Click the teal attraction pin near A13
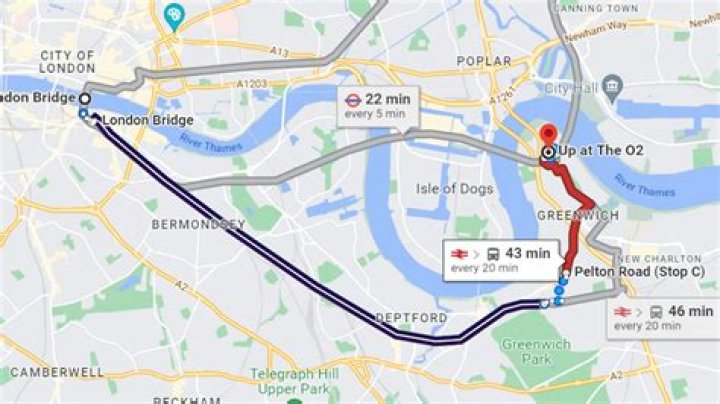720x404 pixels. [174, 17]
